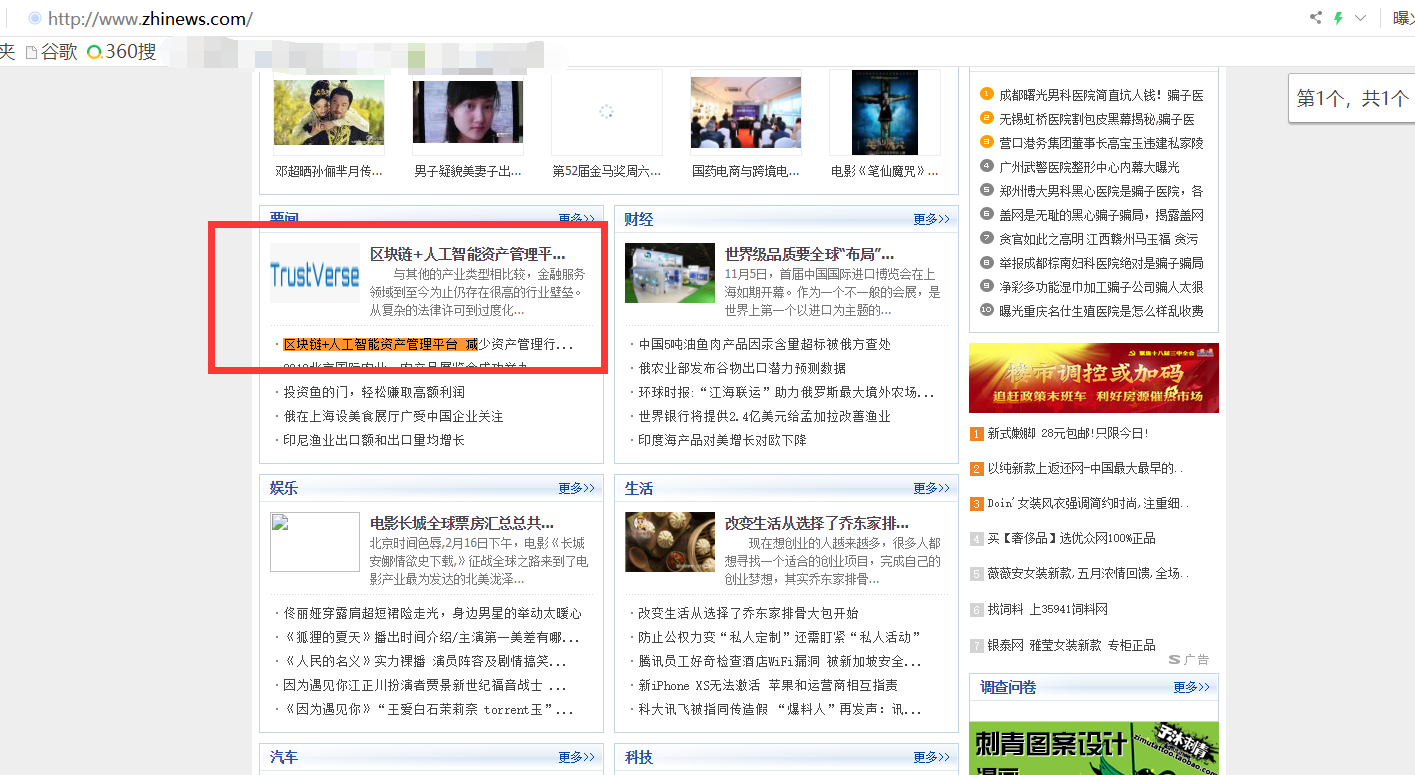
Task: Click 更多>> in the 娱乐 section
Action: tap(577, 488)
